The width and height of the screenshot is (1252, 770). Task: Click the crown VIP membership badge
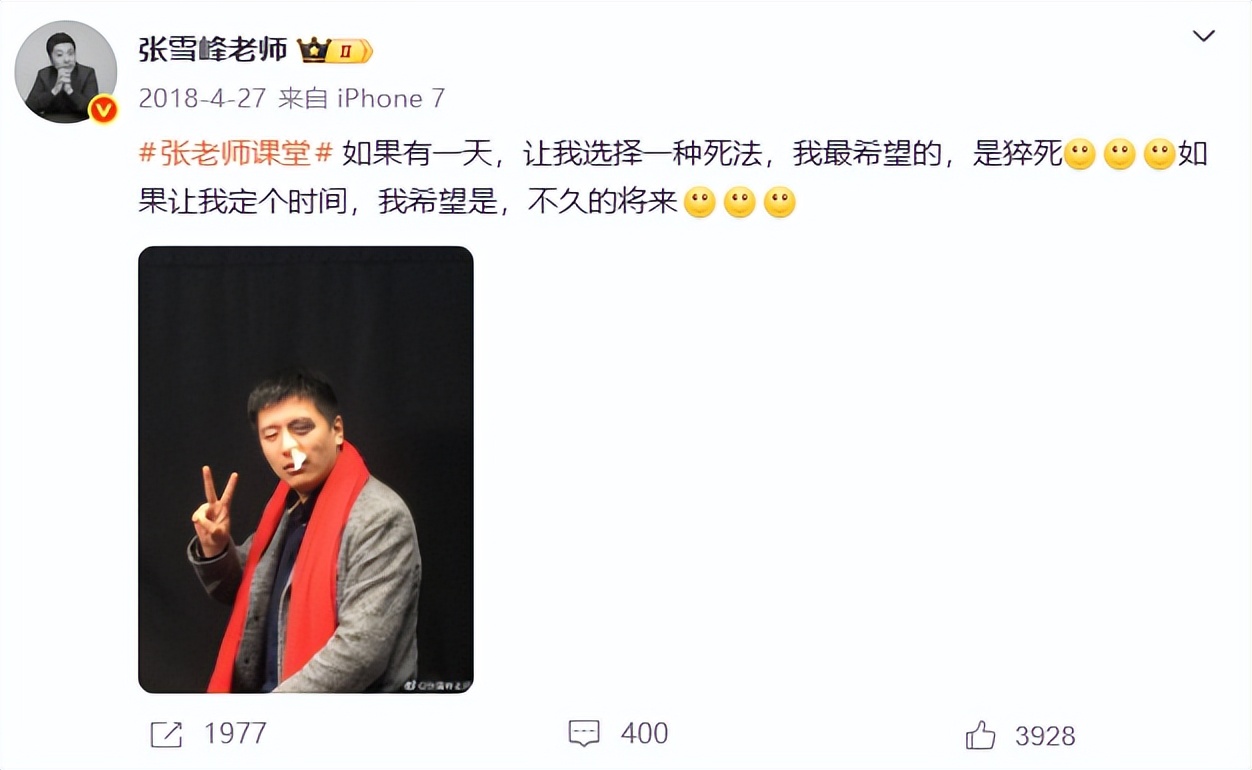[x=335, y=50]
